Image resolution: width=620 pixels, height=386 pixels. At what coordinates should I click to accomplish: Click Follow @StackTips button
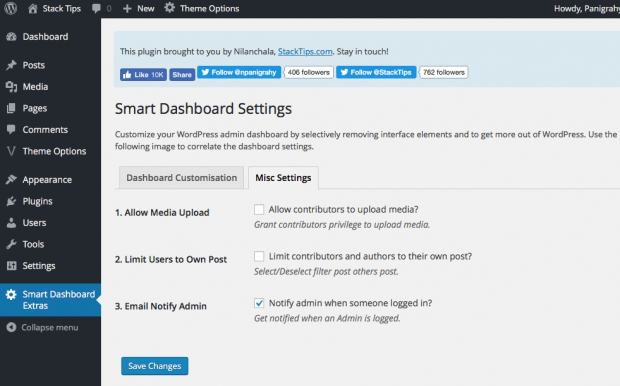376,72
